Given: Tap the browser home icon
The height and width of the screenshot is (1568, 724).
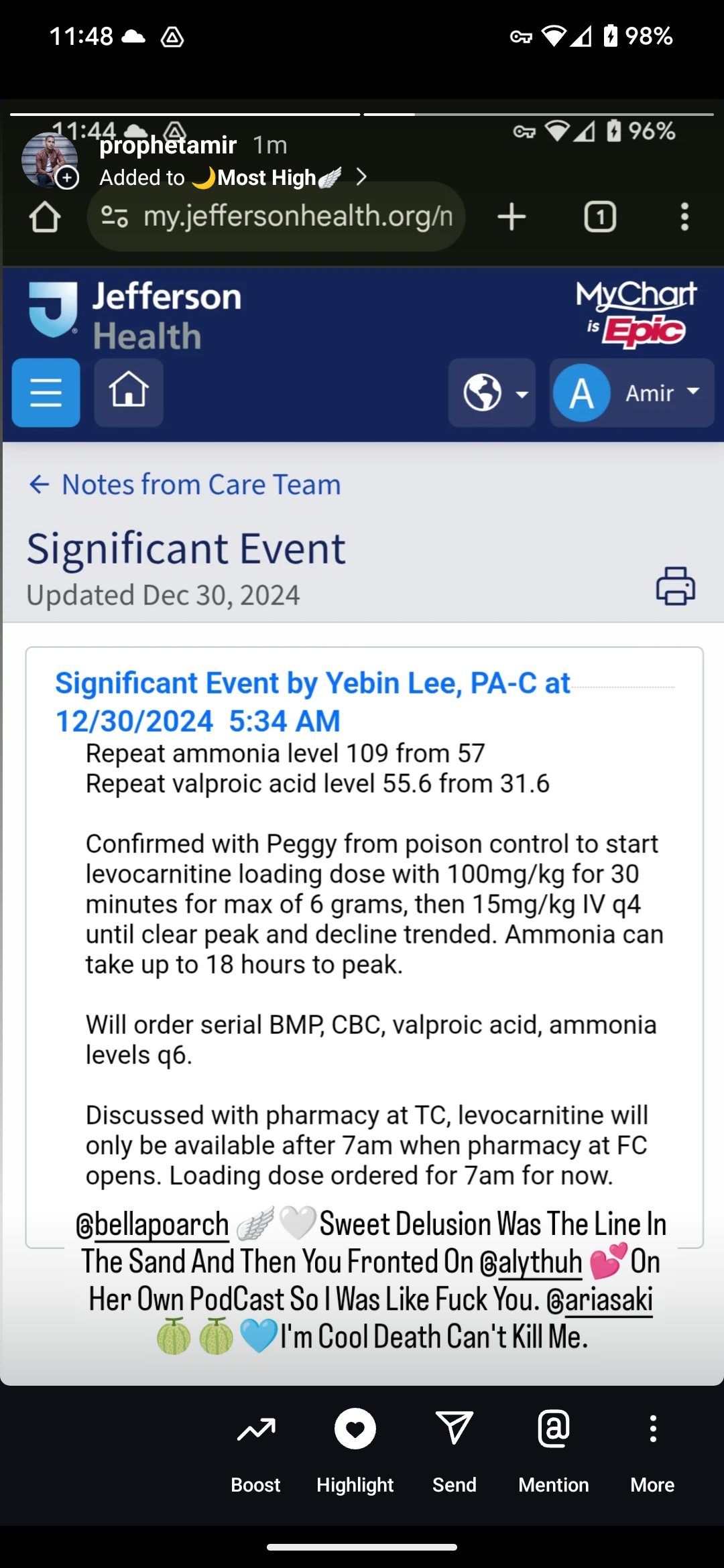Looking at the screenshot, I should 45,217.
